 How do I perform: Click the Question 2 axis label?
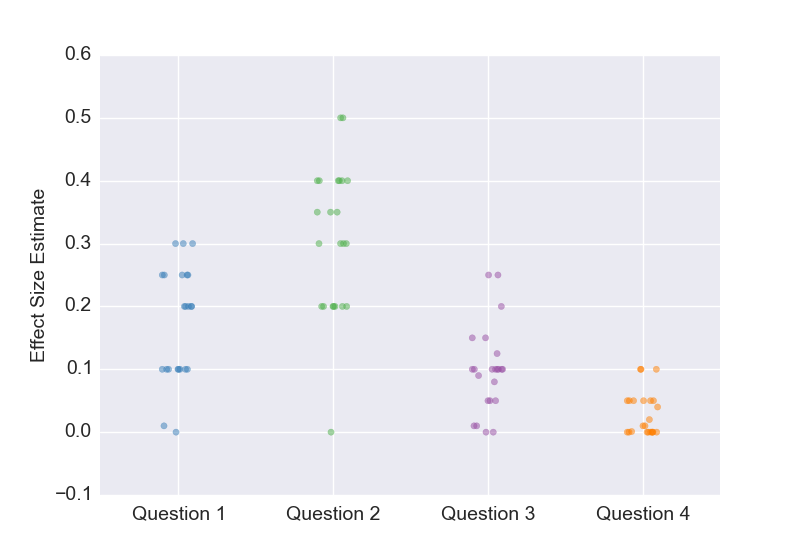[333, 514]
